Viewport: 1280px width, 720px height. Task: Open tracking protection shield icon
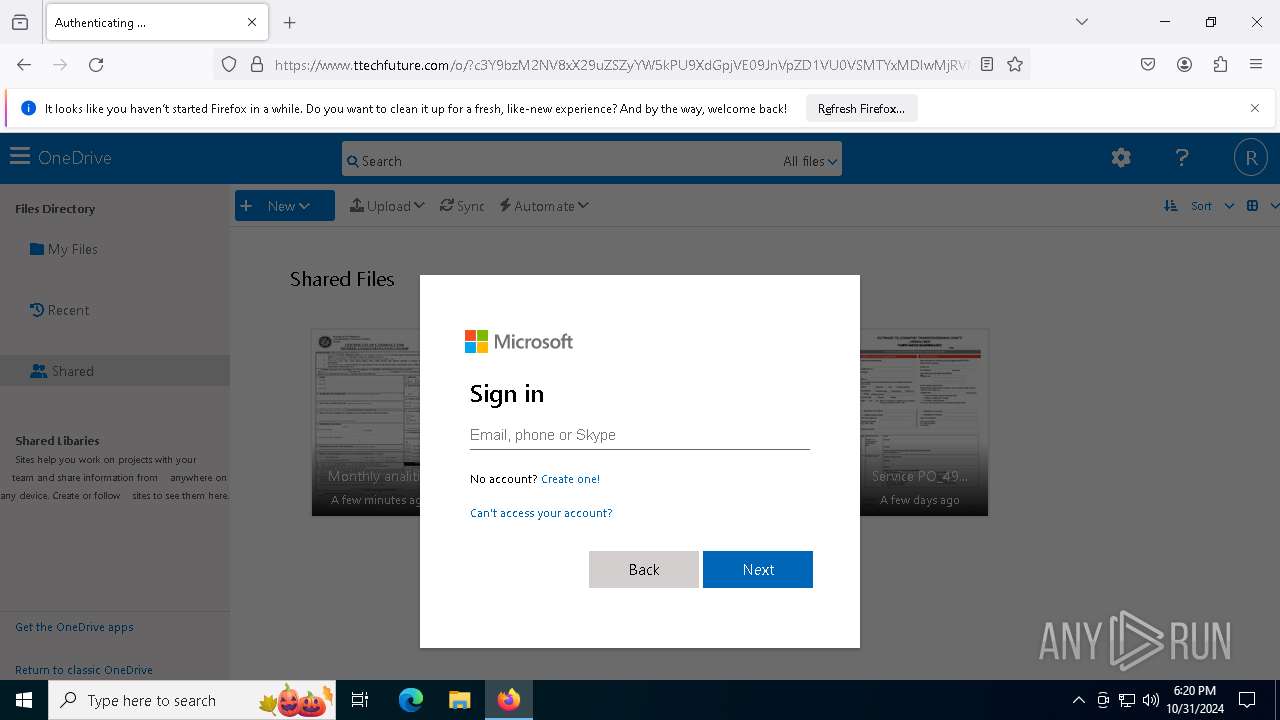point(229,64)
